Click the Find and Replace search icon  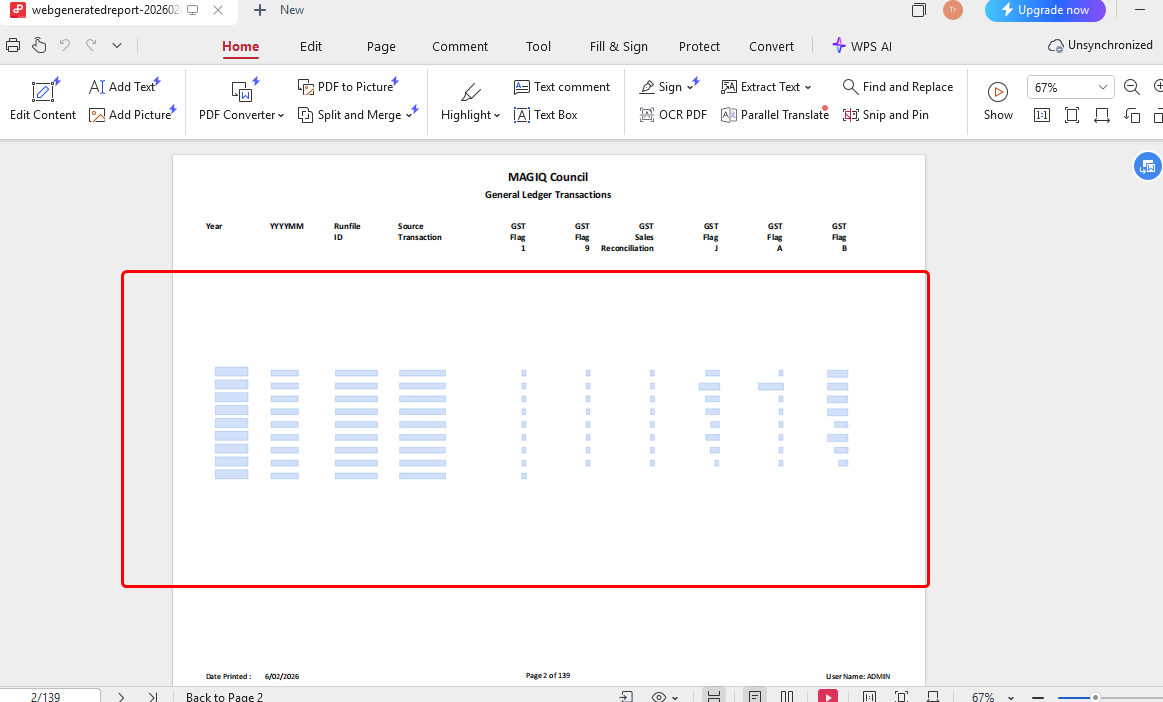[x=850, y=87]
